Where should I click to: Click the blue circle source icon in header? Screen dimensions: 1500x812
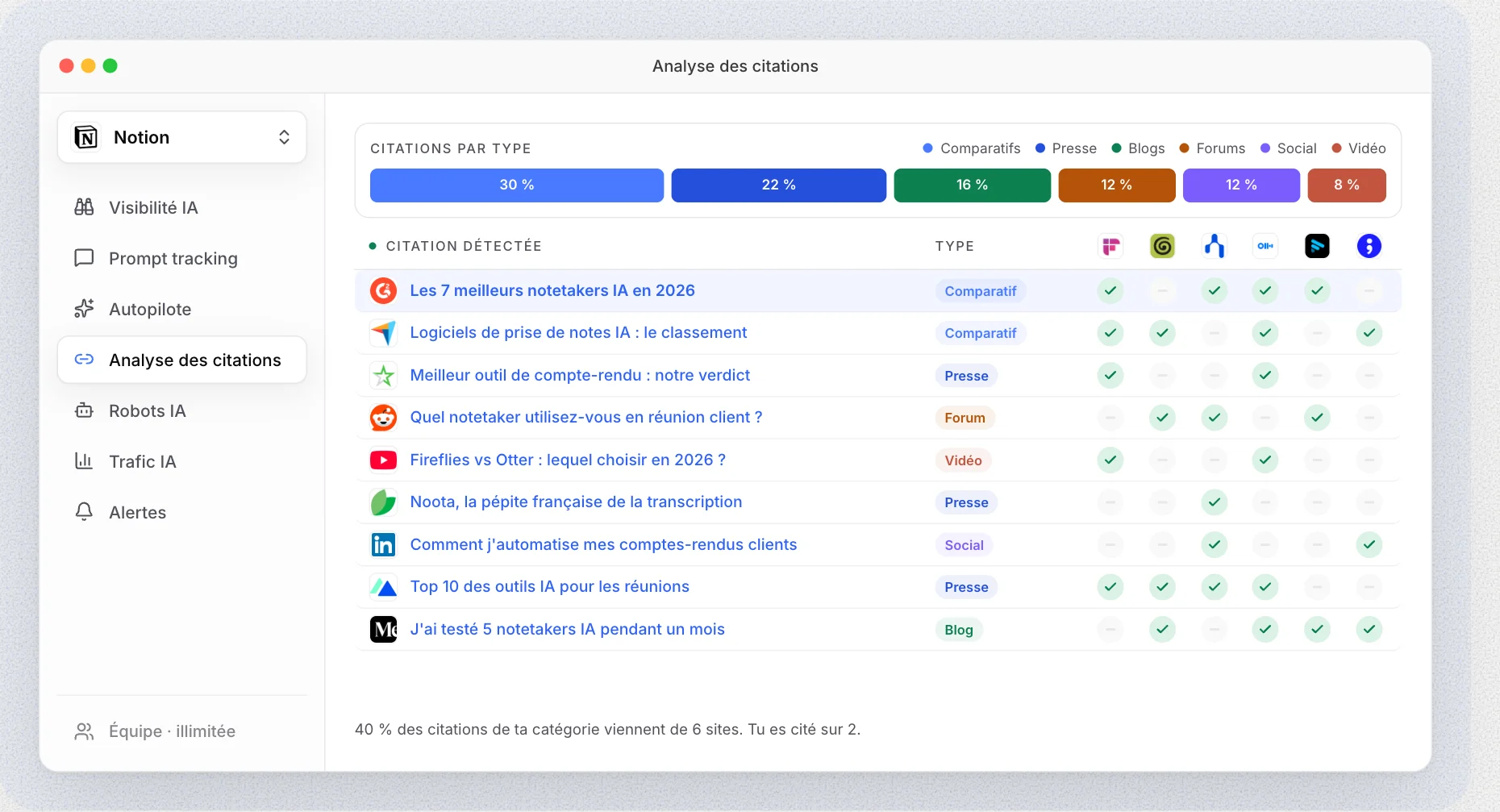pyautogui.click(x=1369, y=246)
